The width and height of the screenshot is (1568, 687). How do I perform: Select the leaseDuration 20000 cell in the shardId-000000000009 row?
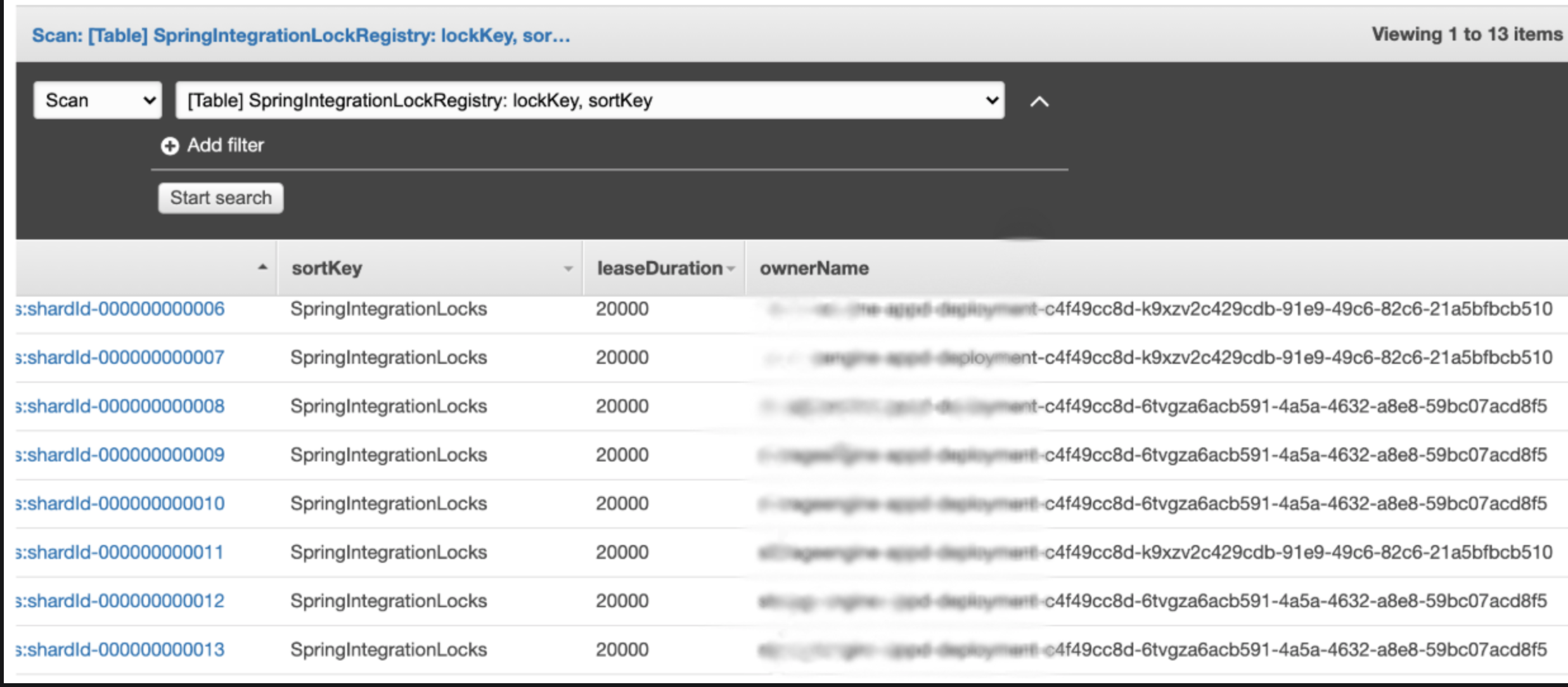tap(622, 455)
